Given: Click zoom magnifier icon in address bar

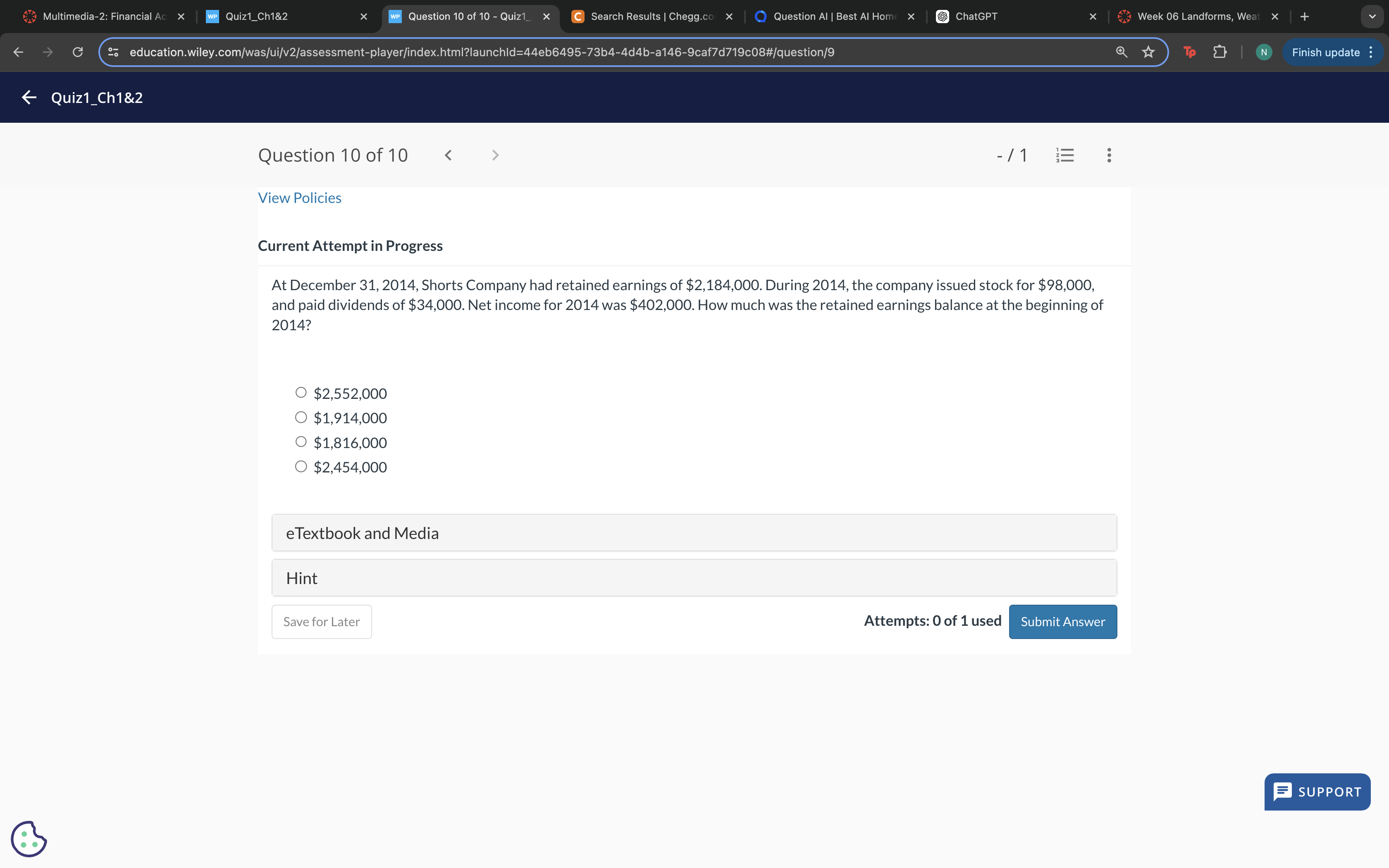Looking at the screenshot, I should 1121,52.
